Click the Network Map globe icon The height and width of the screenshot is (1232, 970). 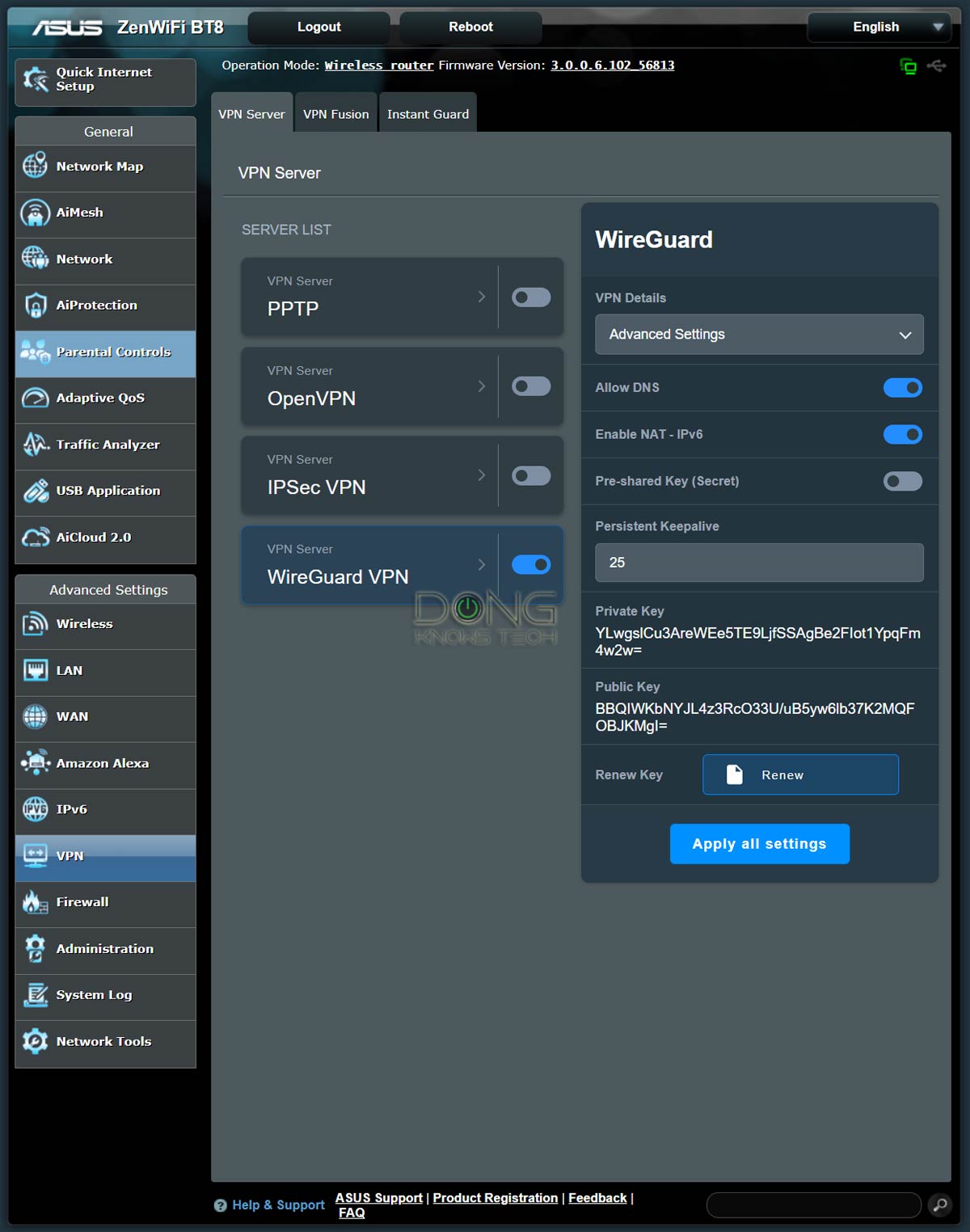point(35,166)
